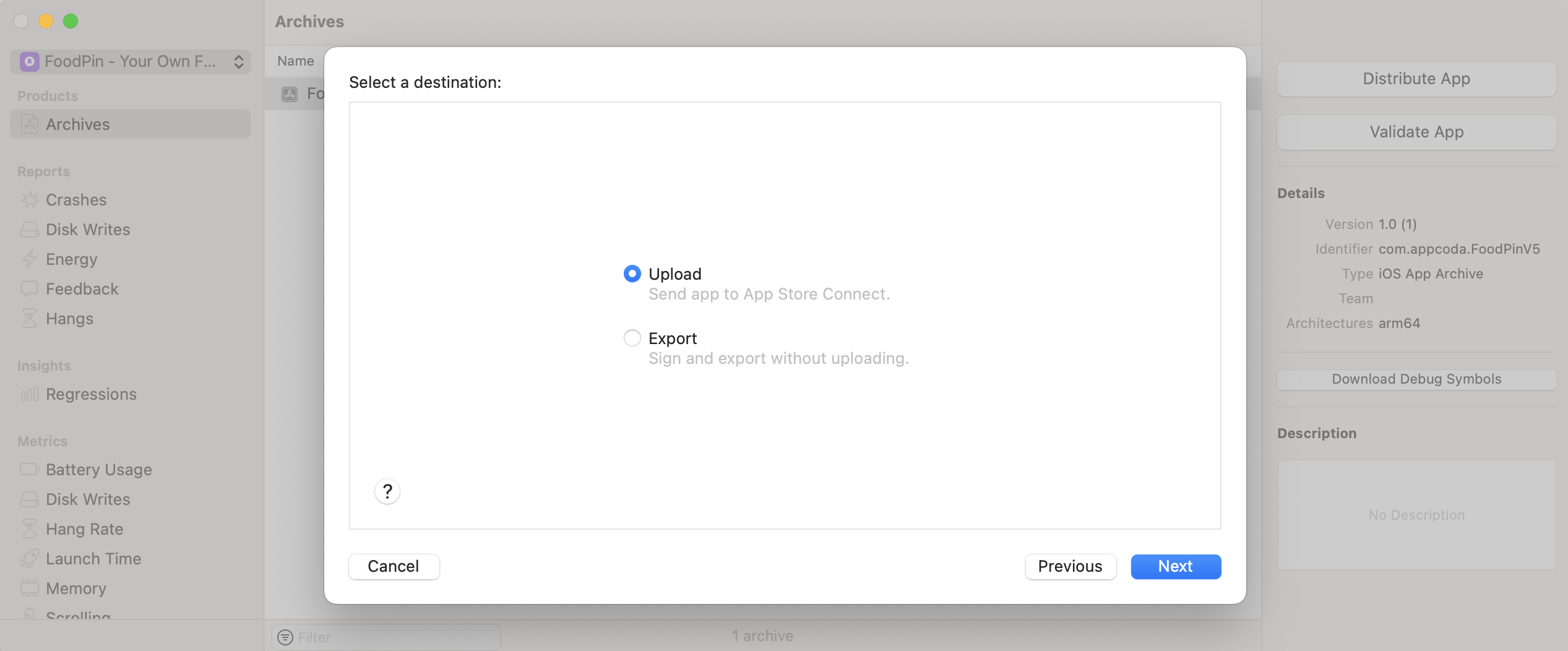Open the filter options in the Filter field
This screenshot has width=1568, height=651.
point(285,637)
